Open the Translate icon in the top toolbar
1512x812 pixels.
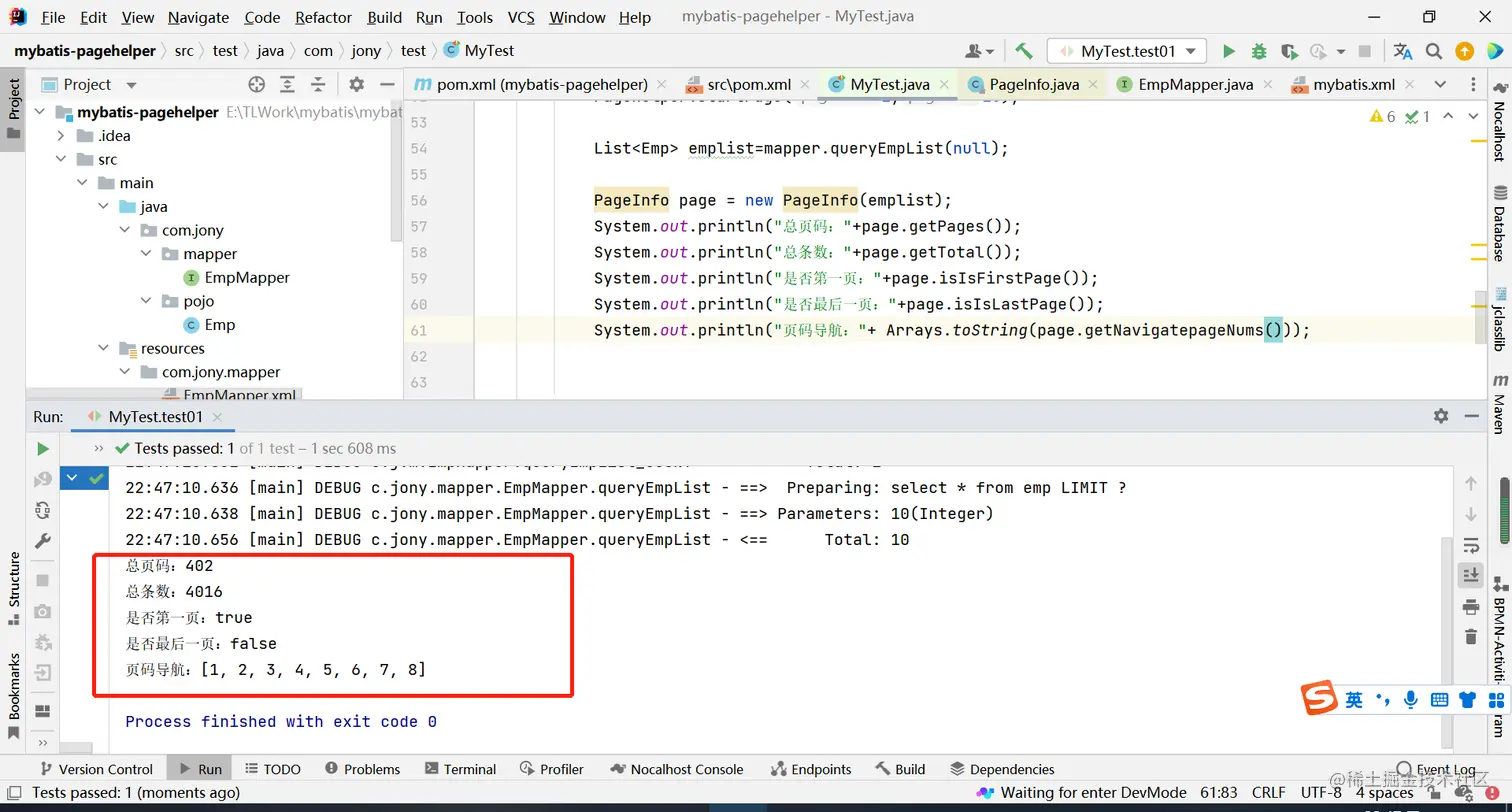coord(1403,51)
